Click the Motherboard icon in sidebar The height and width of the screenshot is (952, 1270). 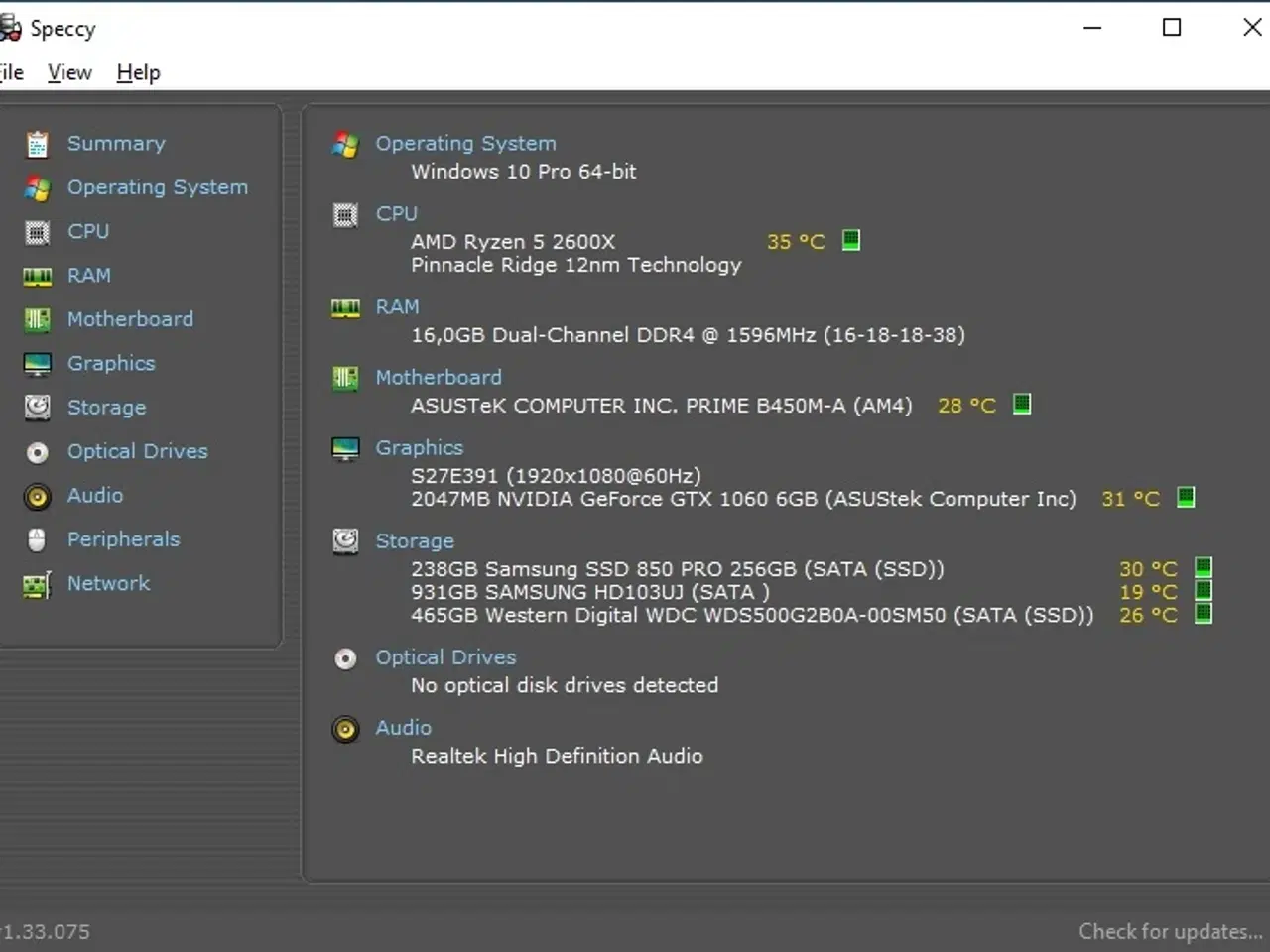[x=37, y=319]
